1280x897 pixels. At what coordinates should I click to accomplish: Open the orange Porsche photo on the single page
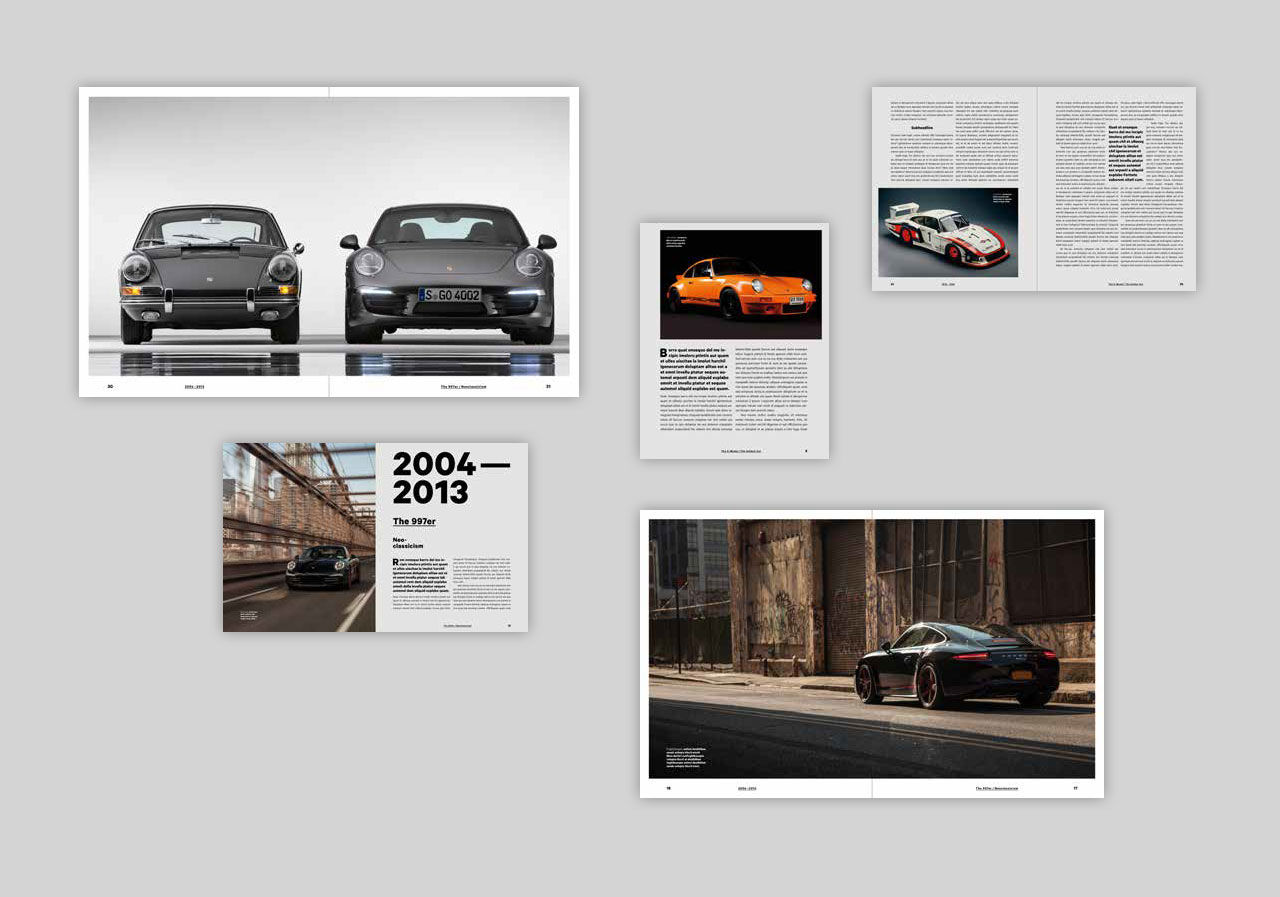click(741, 285)
